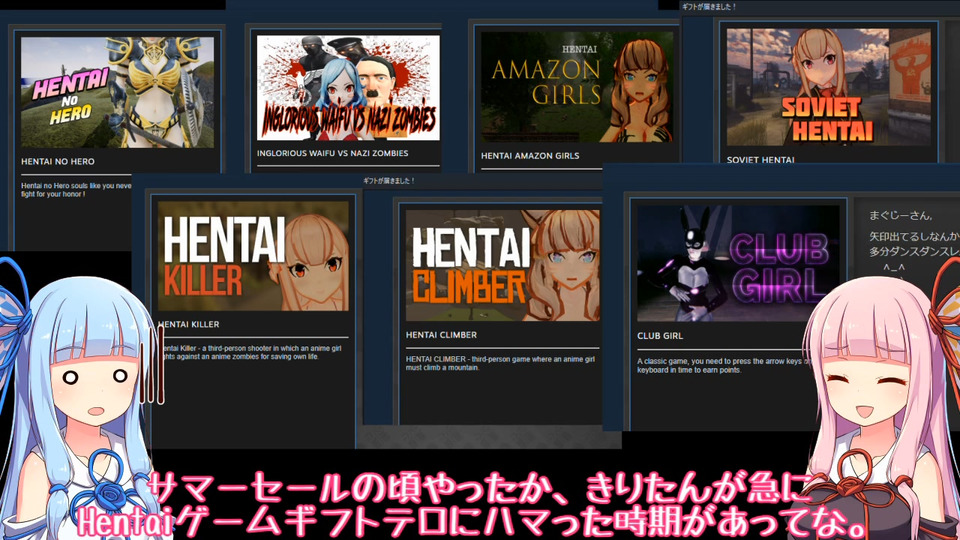Screen dimensions: 960x540
Task: Open the Hentai Climber game thumbnail
Action: point(503,266)
